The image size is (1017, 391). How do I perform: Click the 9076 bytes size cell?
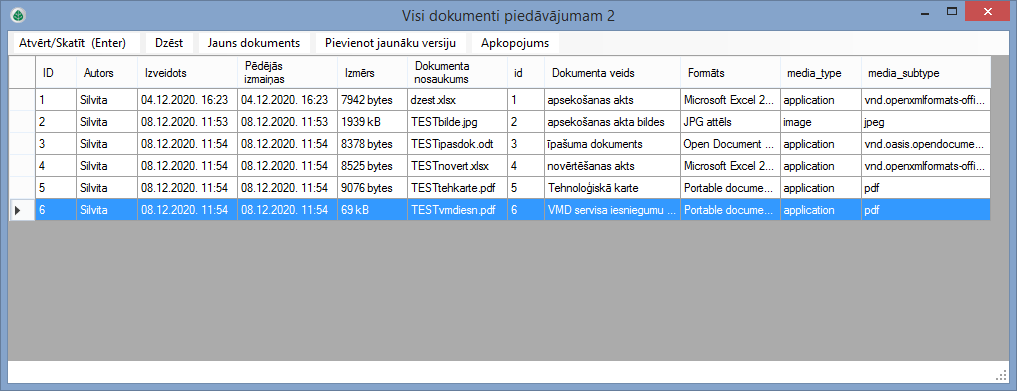coord(372,188)
